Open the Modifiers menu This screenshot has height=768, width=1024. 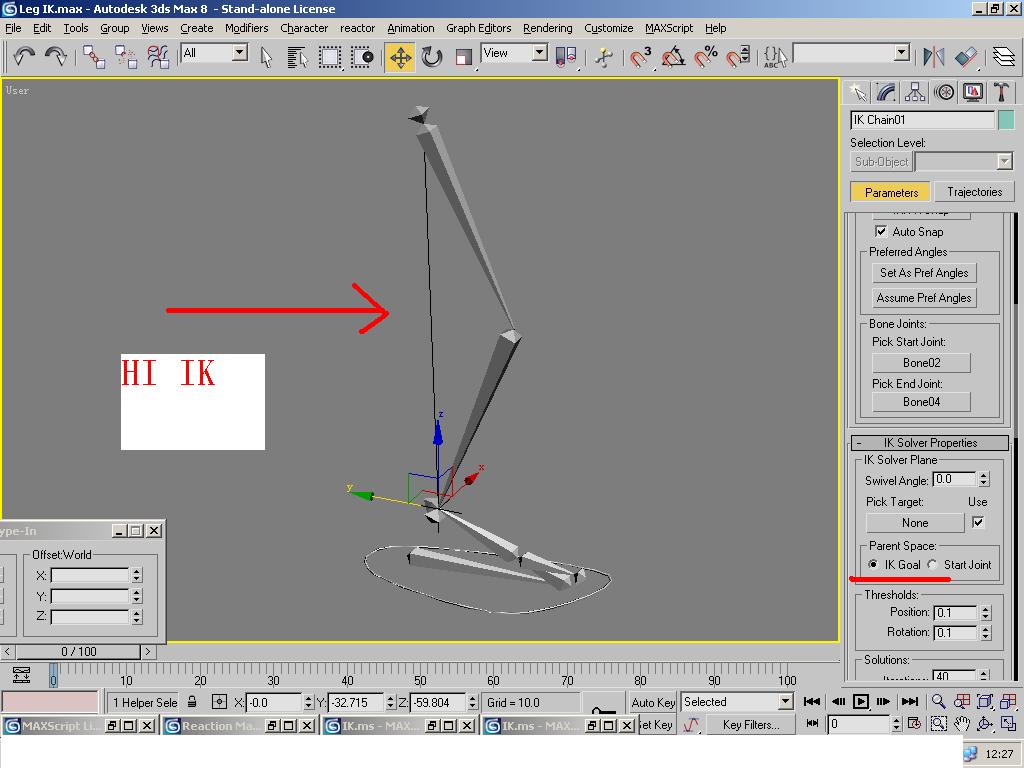pos(246,28)
